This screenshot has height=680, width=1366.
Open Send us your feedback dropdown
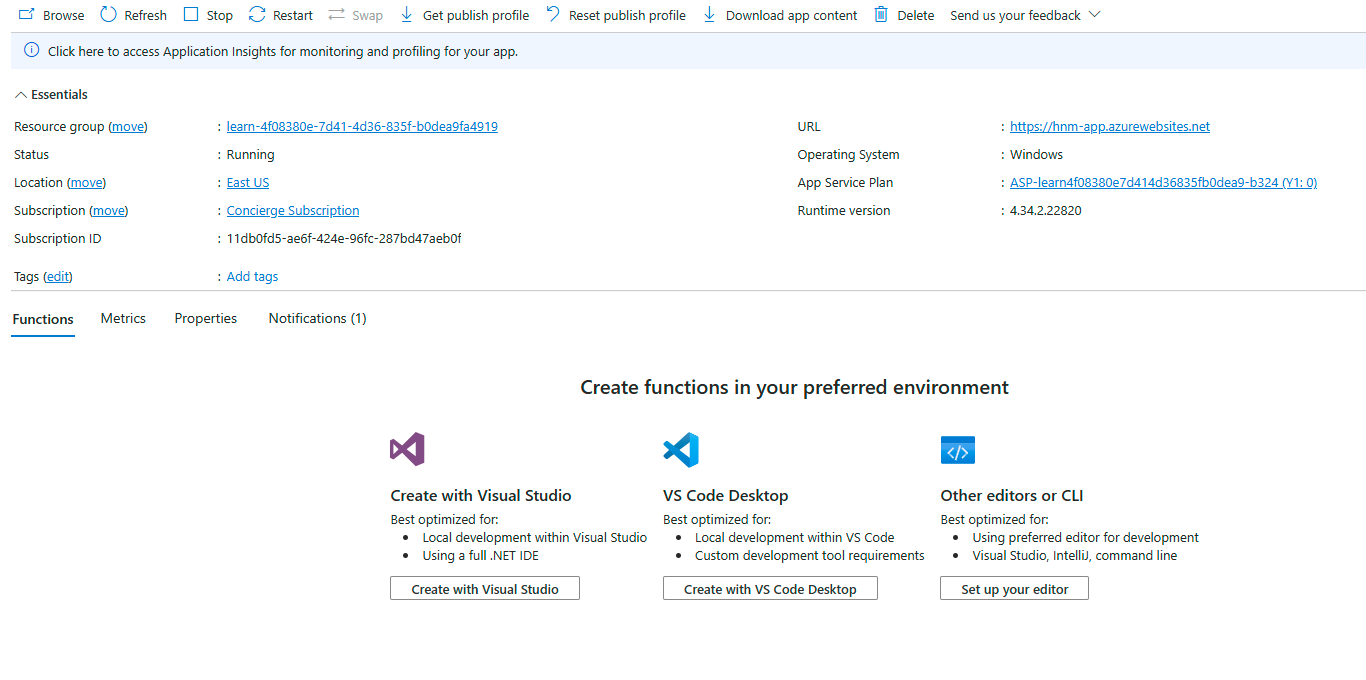point(1025,15)
